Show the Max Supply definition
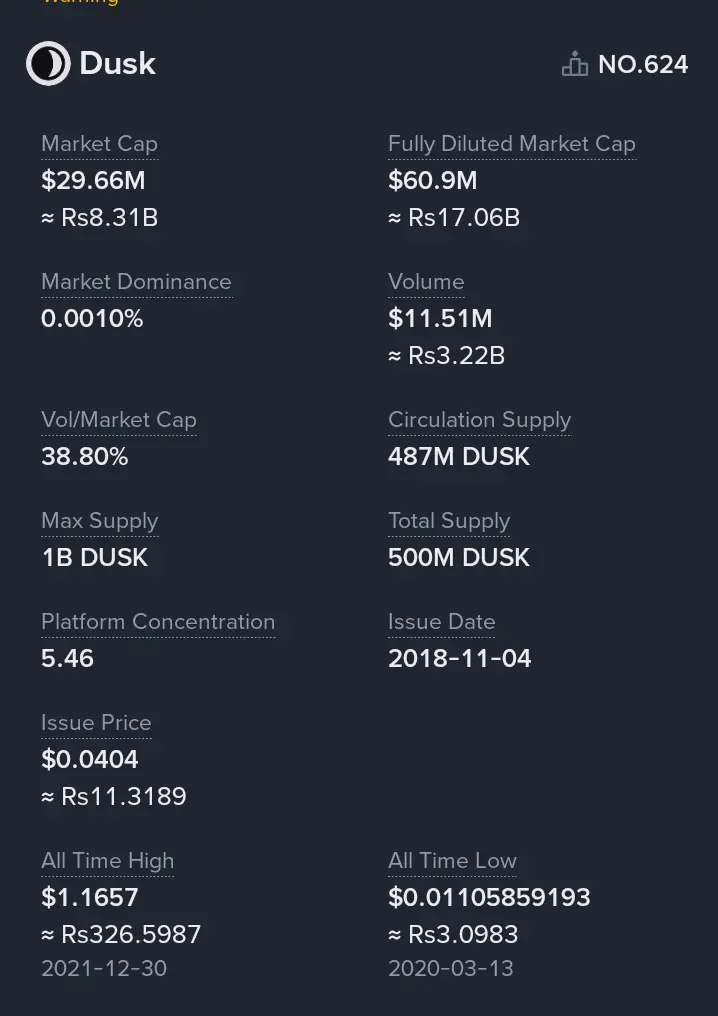Image resolution: width=718 pixels, height=1016 pixels. point(99,521)
